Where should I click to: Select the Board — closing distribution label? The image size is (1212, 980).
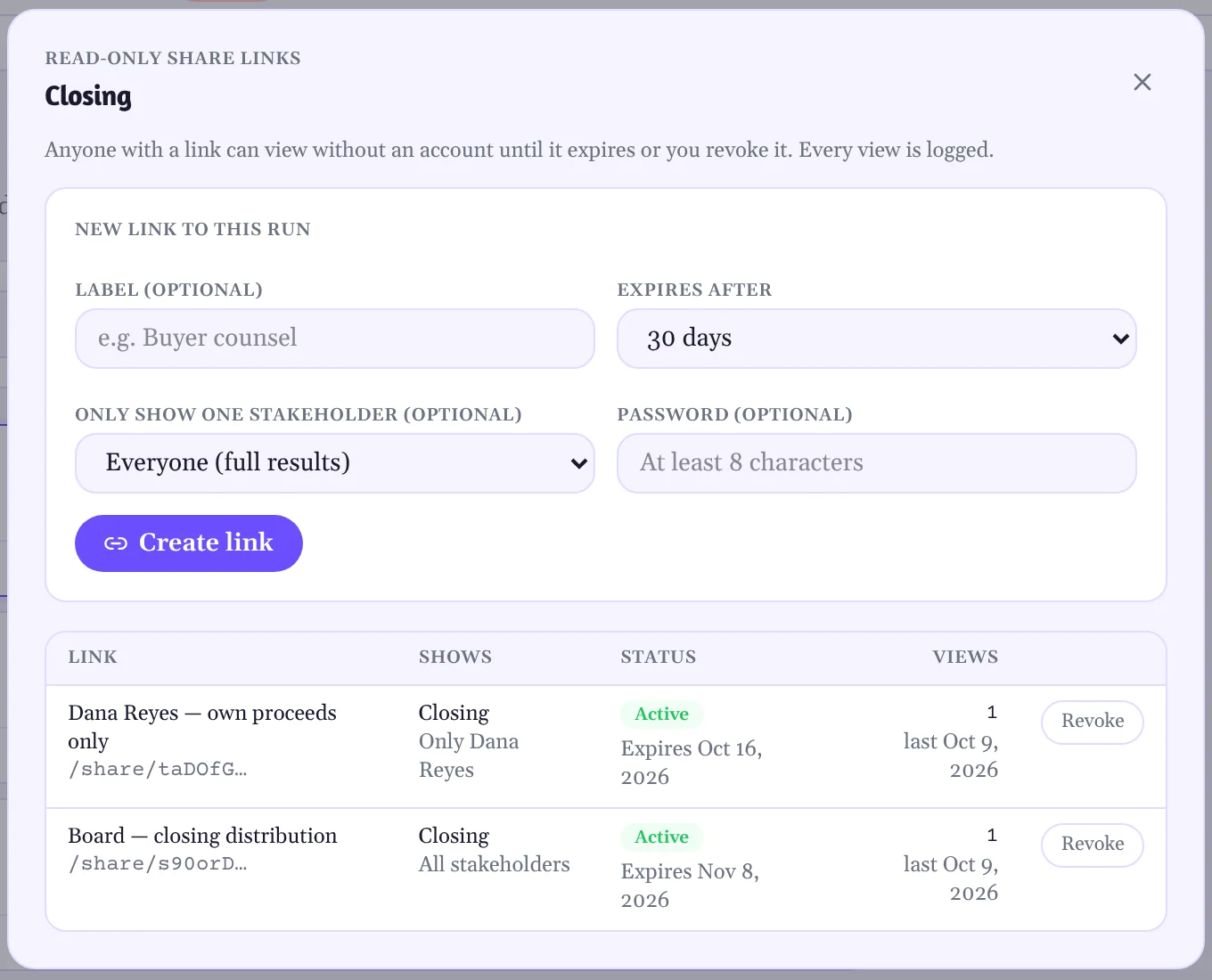pos(202,836)
